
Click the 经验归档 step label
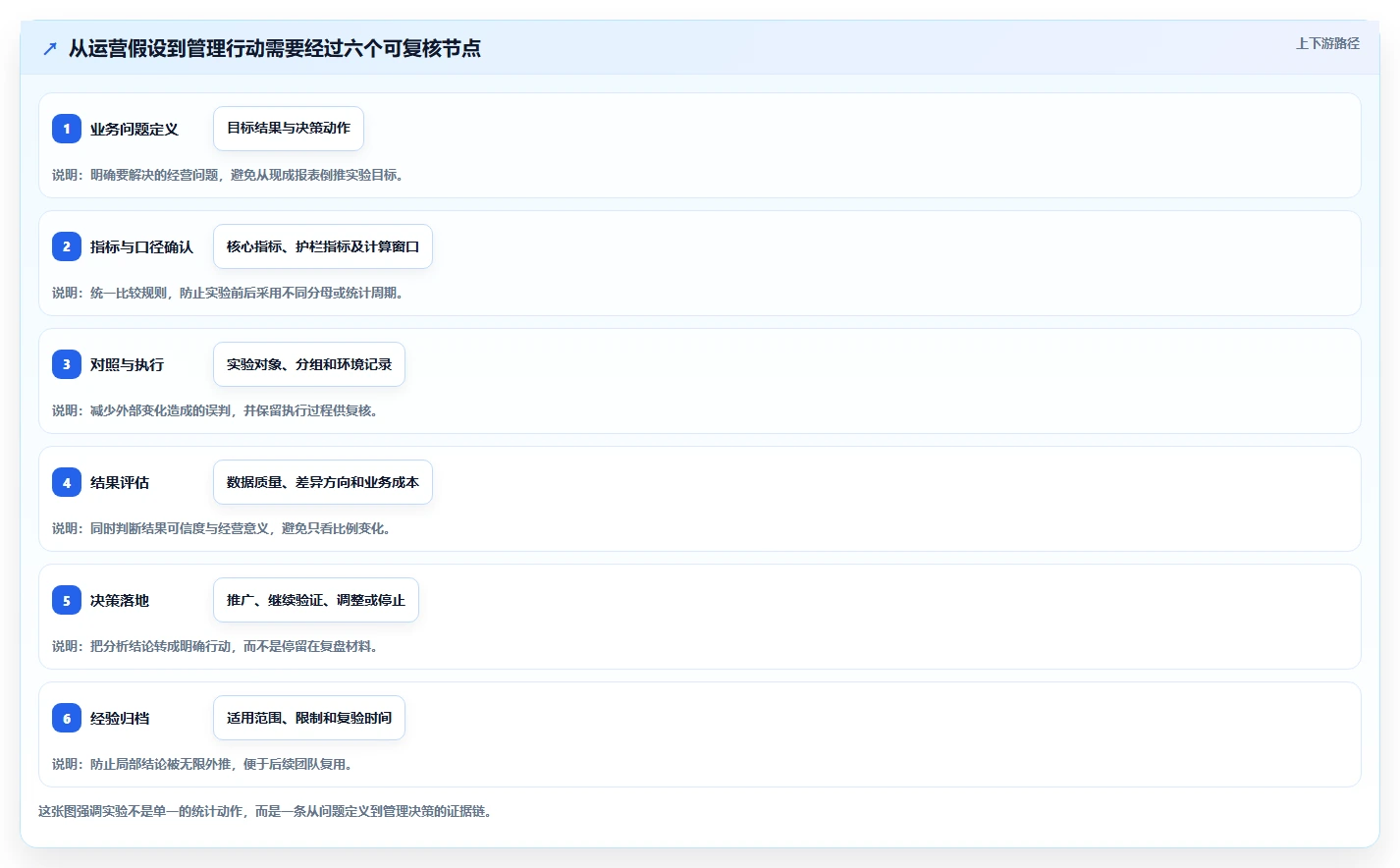click(120, 718)
